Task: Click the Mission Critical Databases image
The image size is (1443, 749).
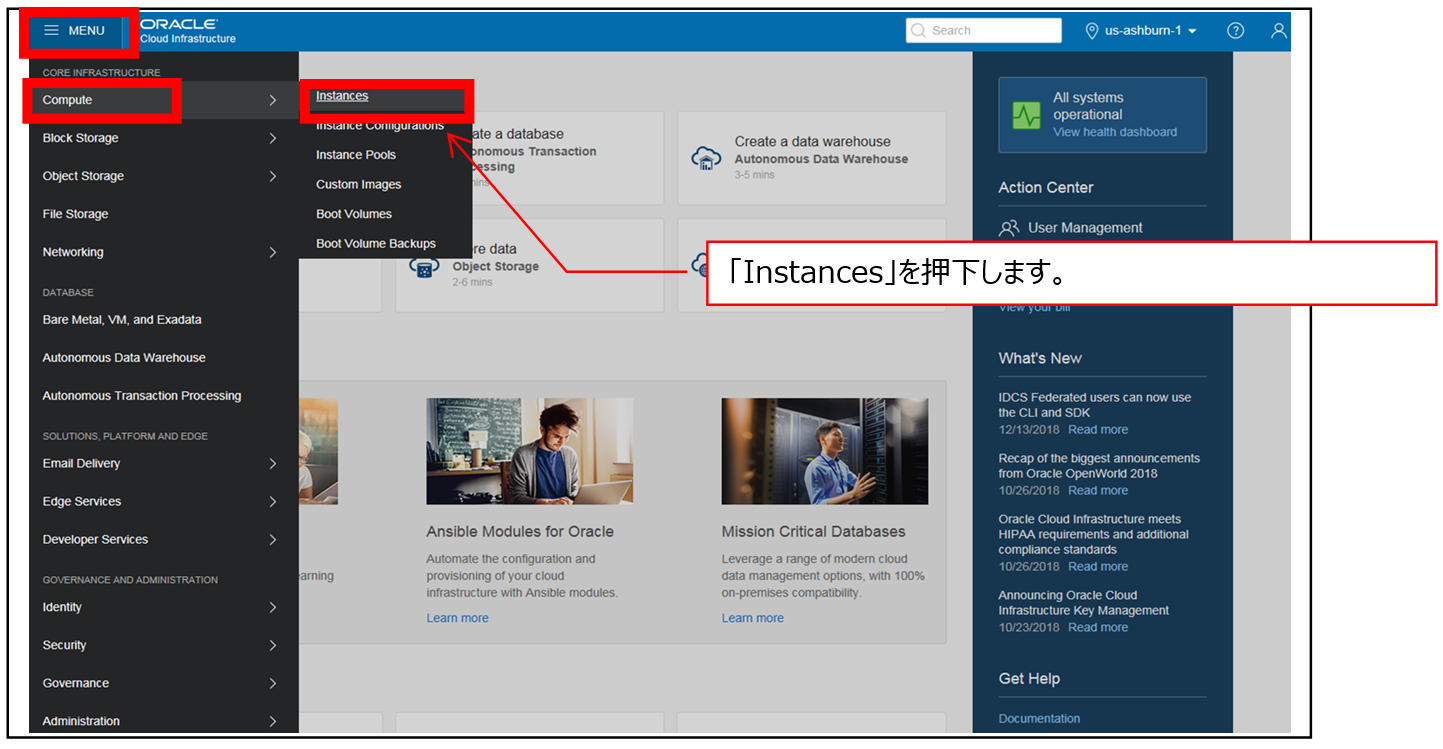Action: tap(824, 451)
